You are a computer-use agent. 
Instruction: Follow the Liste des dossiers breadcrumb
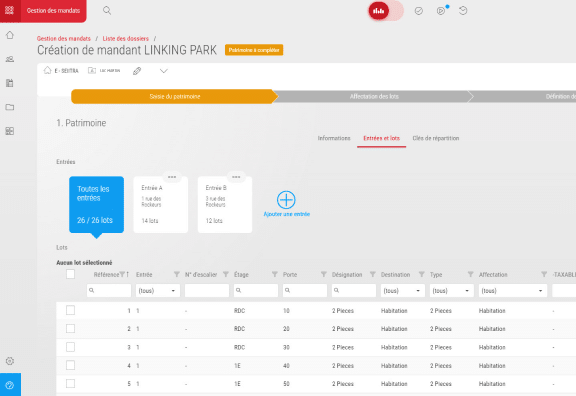(126, 39)
